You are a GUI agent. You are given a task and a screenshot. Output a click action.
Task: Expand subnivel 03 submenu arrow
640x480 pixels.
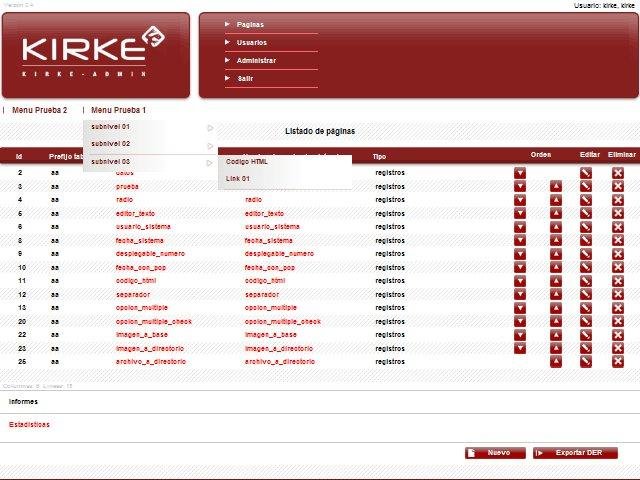(209, 163)
